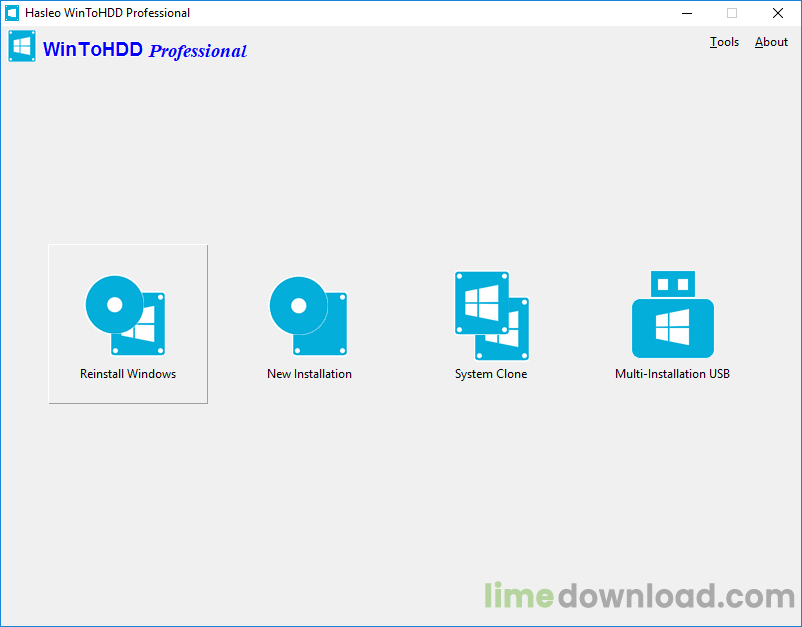Click the Multi-Installation USB drive icon

(x=673, y=314)
